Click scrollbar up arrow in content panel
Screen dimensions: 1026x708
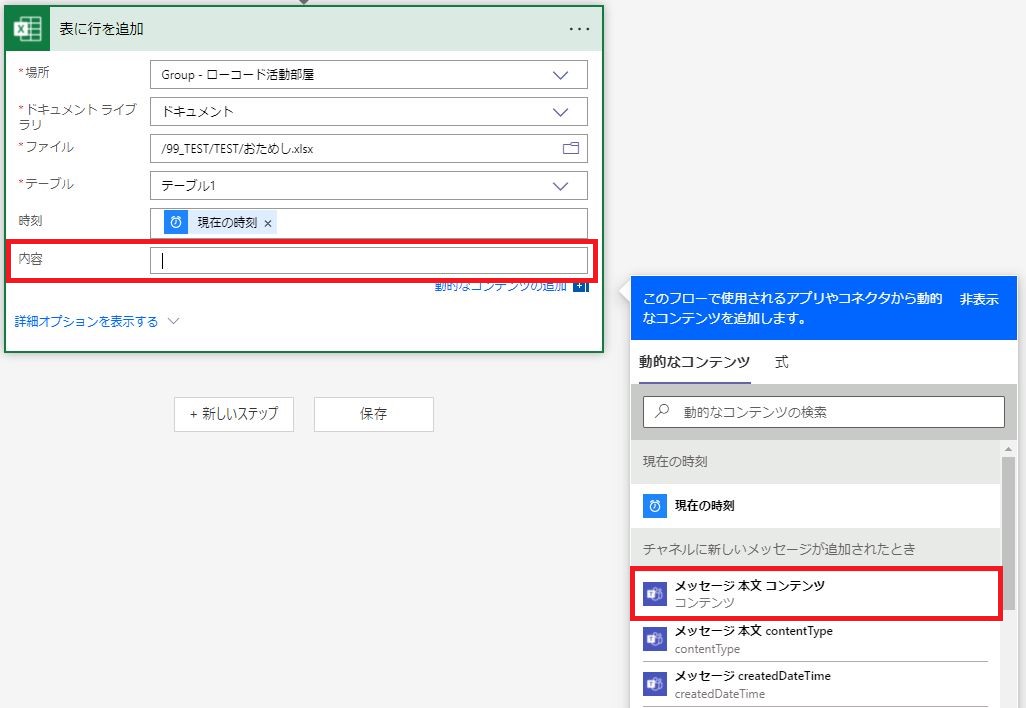pos(1008,449)
